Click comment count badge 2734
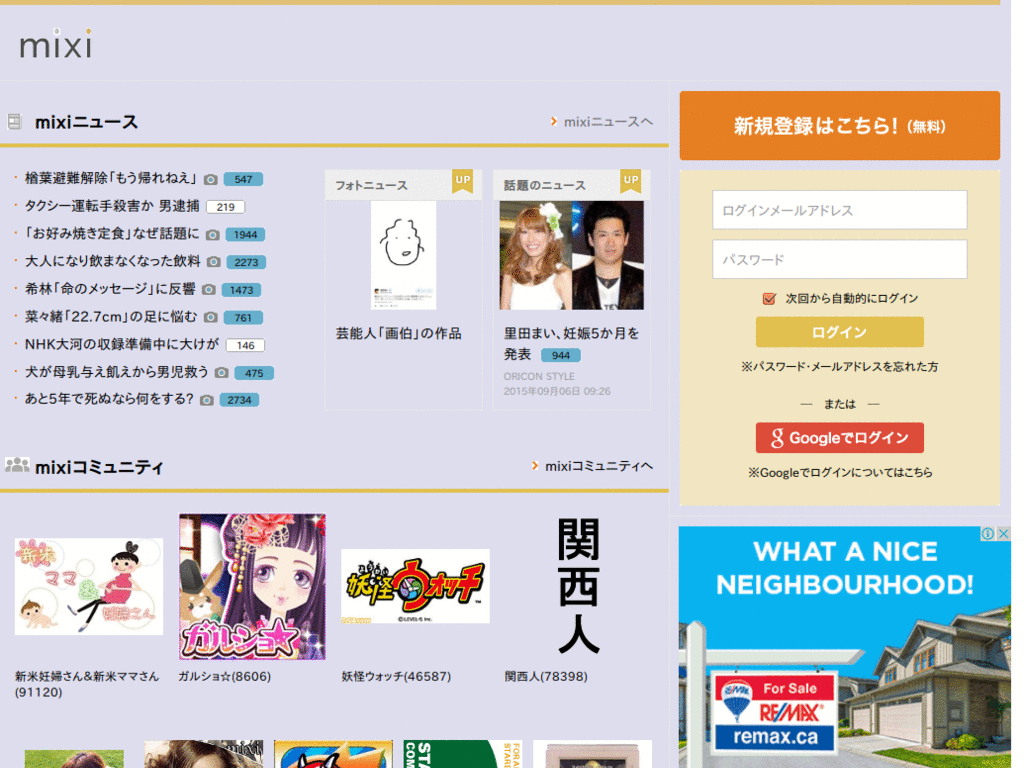 coord(239,400)
